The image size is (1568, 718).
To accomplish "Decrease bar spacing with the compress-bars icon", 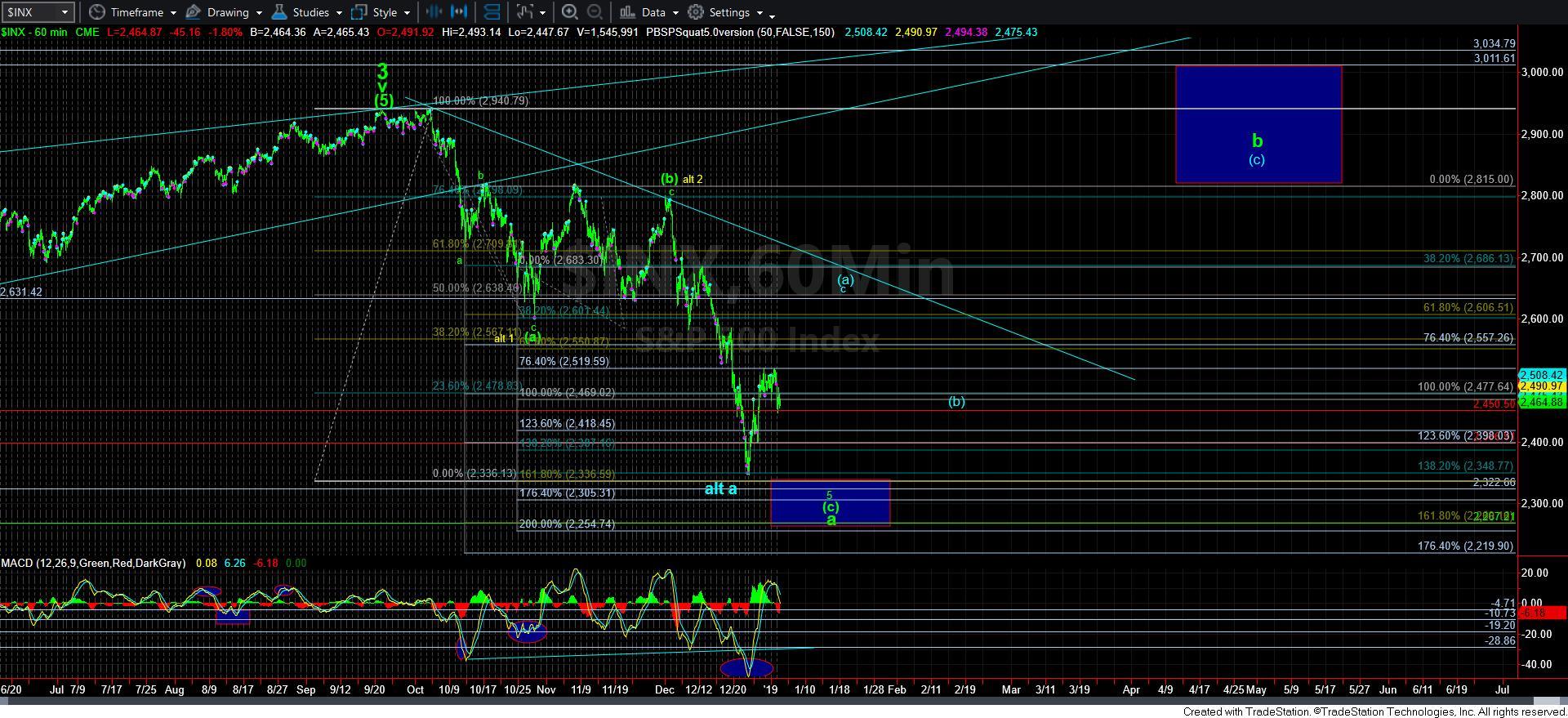I will coord(434,12).
